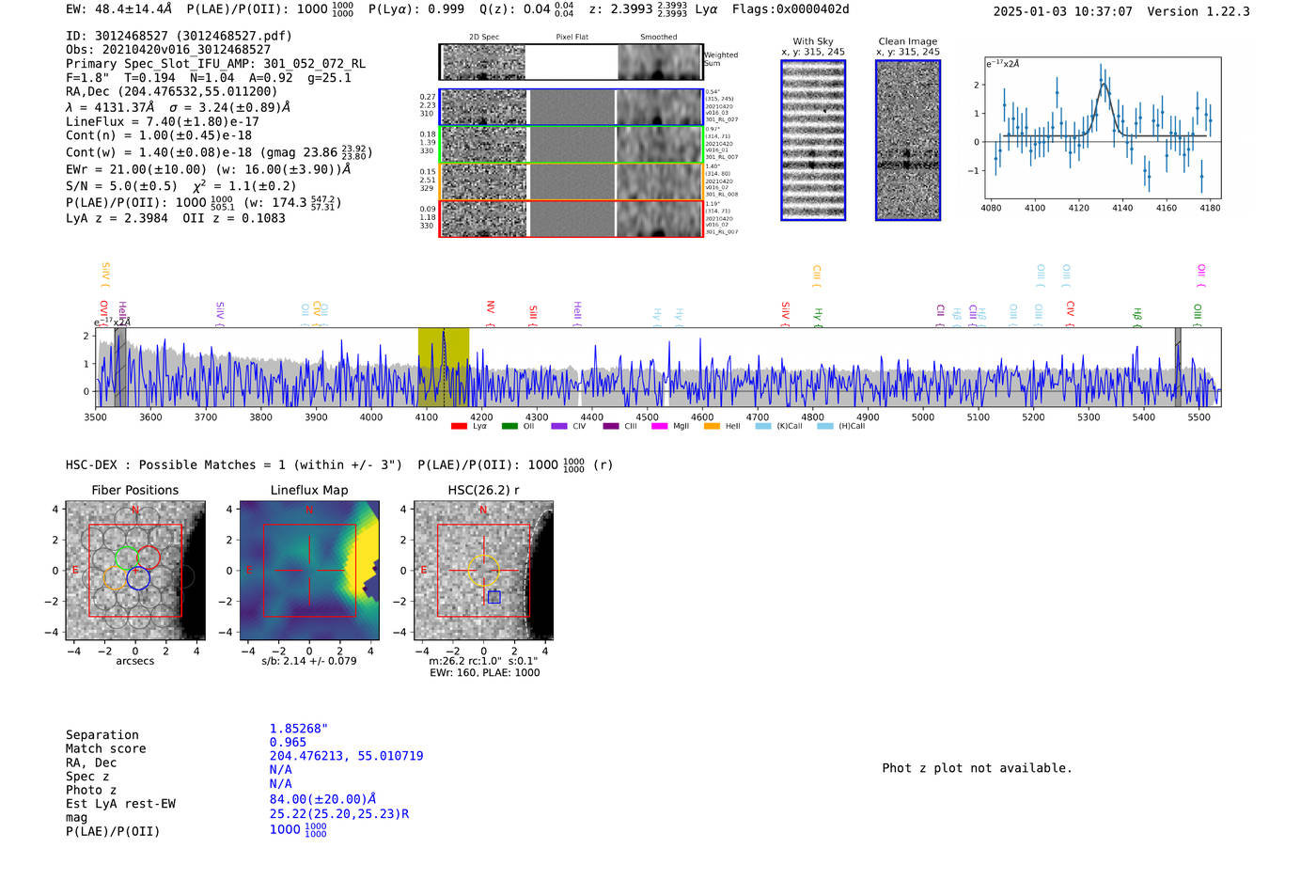Click the Gaussian line-fit plot
This screenshot has height=896, width=1316.
tap(1102, 128)
